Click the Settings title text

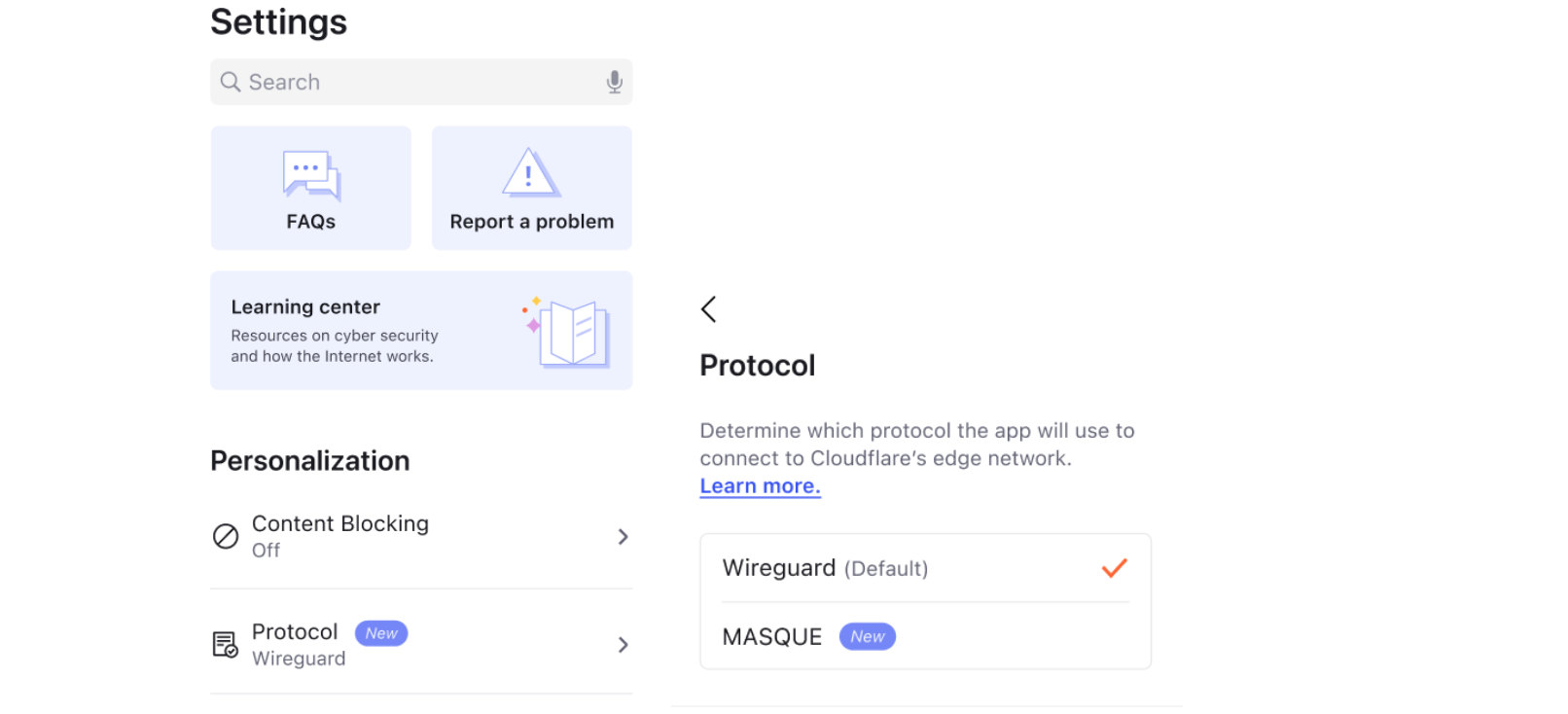click(279, 21)
